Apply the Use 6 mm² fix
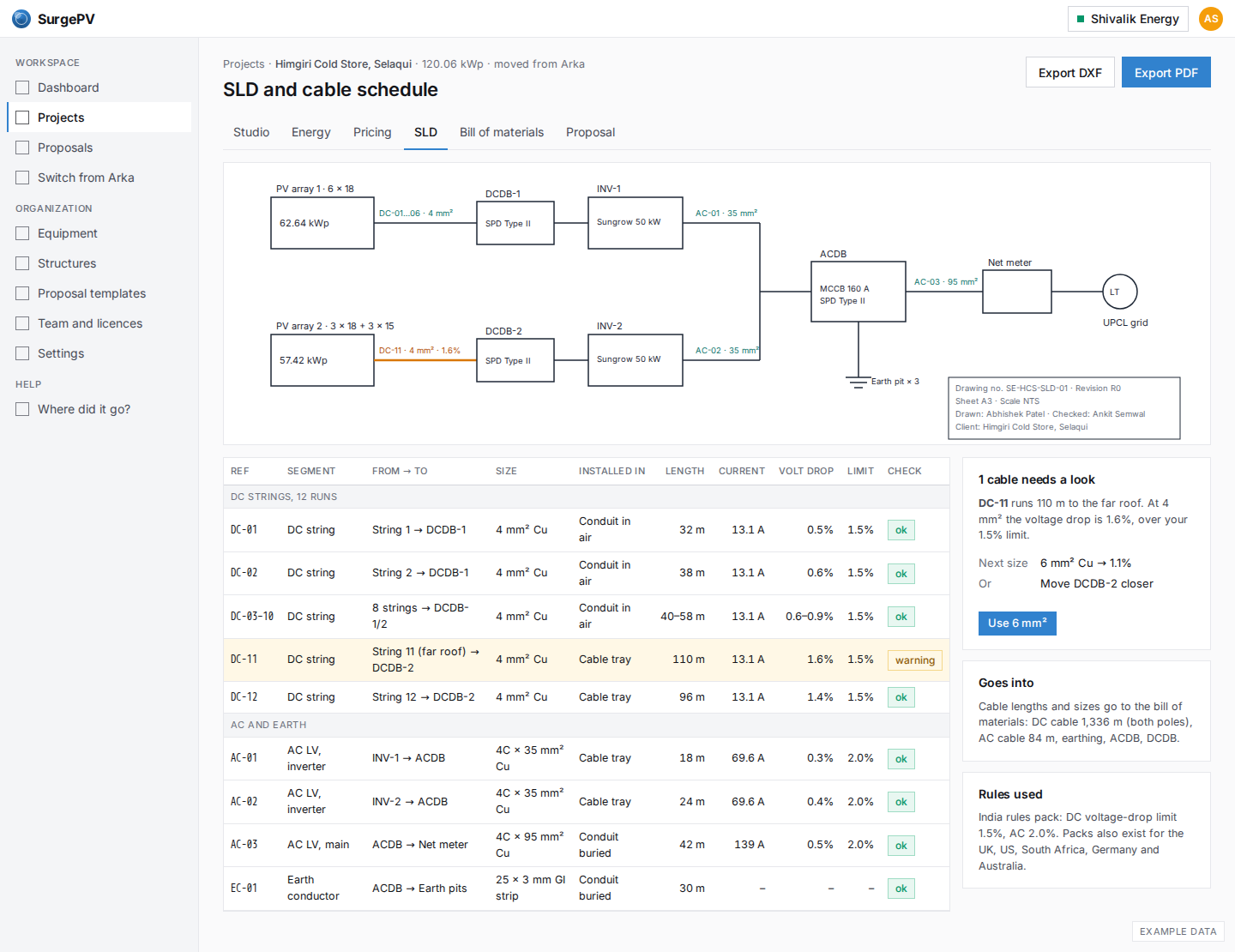Screen dimensions: 1235x952 pyautogui.click(x=1017, y=624)
